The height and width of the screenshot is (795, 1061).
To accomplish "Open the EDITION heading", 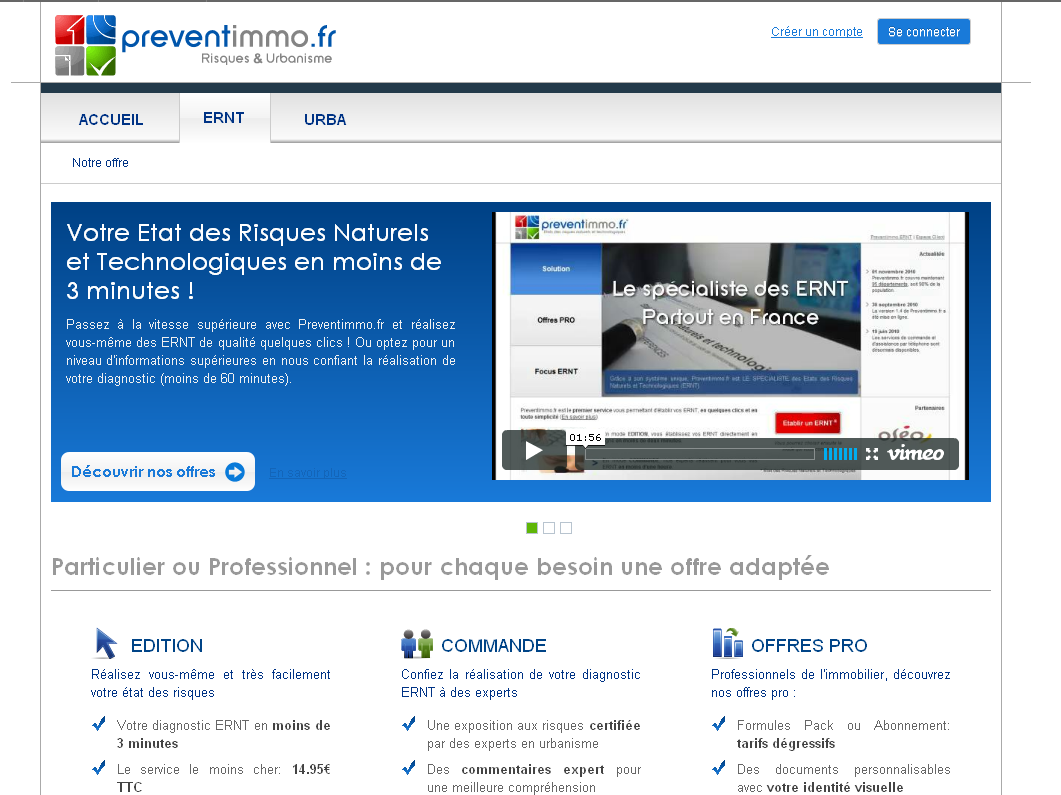I will pyautogui.click(x=166, y=645).
